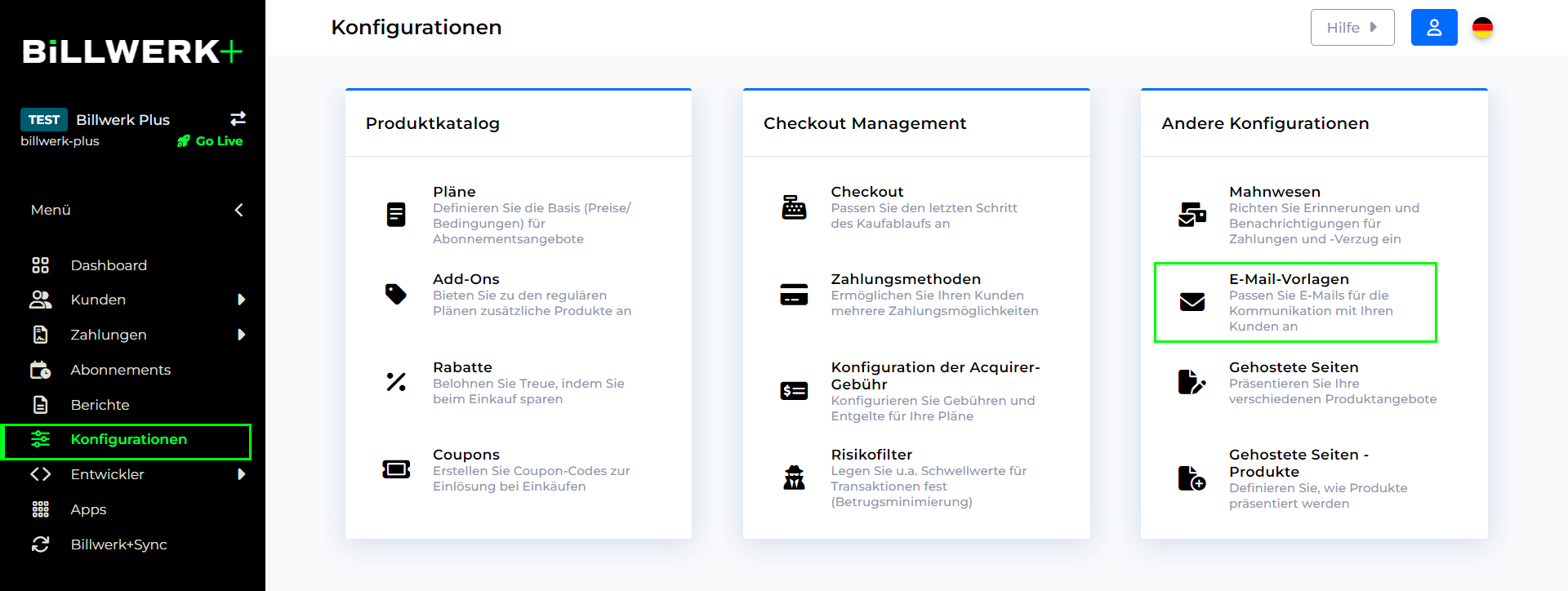Click the Abonnements calendar icon

tap(40, 370)
